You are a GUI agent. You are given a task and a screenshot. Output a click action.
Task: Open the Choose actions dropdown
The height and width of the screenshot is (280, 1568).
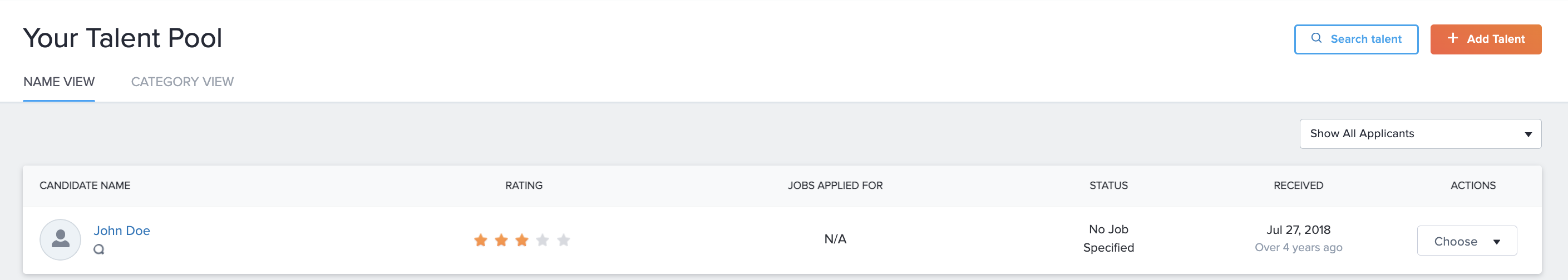(1466, 241)
